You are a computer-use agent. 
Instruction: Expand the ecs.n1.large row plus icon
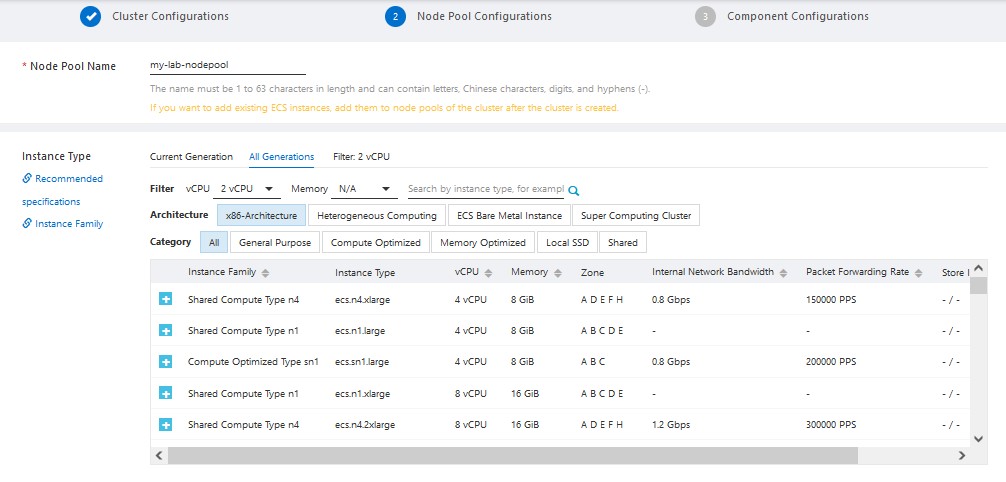coord(166,330)
